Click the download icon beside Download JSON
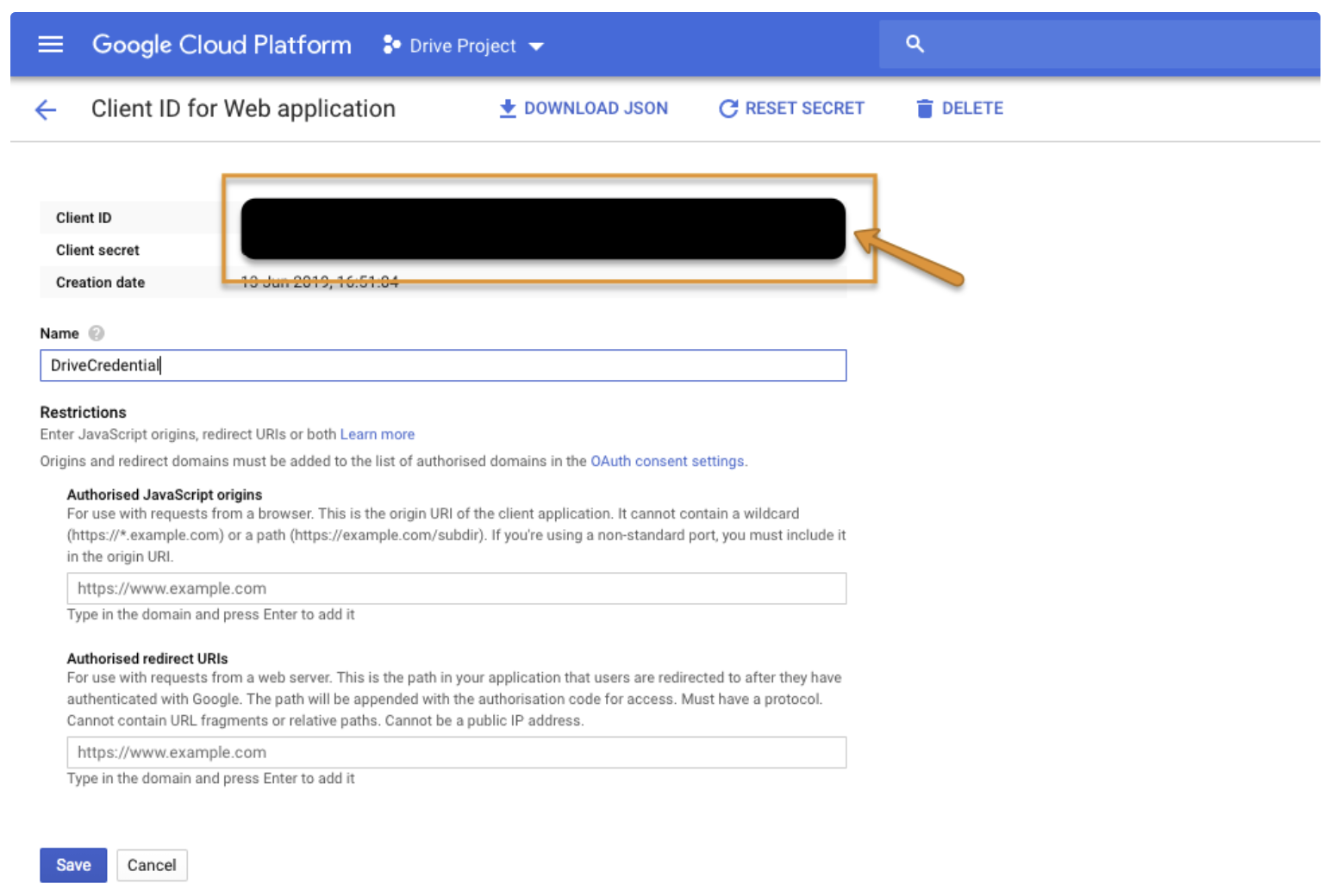 pyautogui.click(x=508, y=109)
